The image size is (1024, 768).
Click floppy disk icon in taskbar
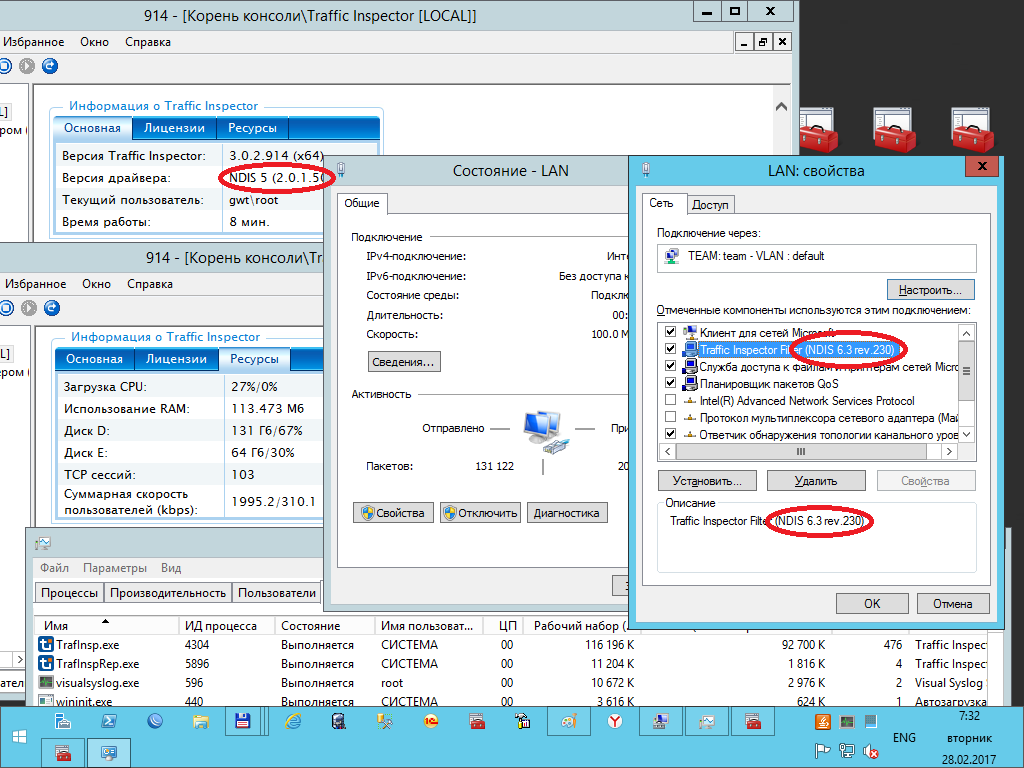243,722
